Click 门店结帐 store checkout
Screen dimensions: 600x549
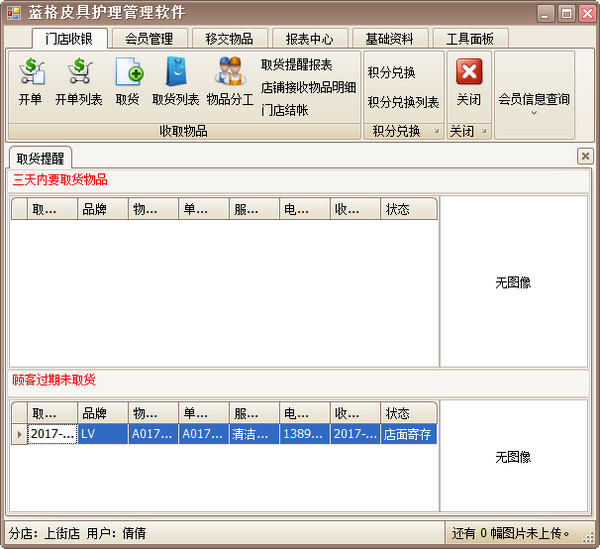(284, 109)
